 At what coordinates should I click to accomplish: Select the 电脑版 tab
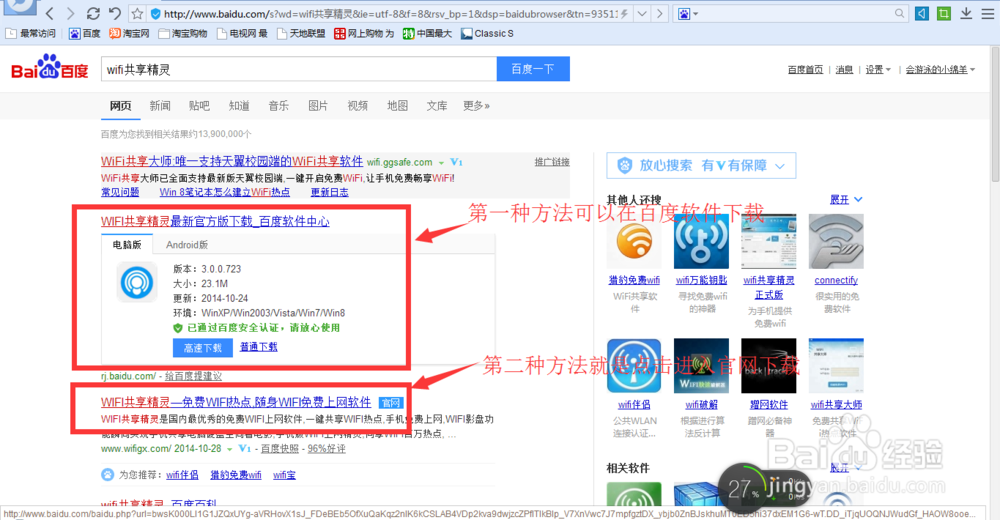127,244
